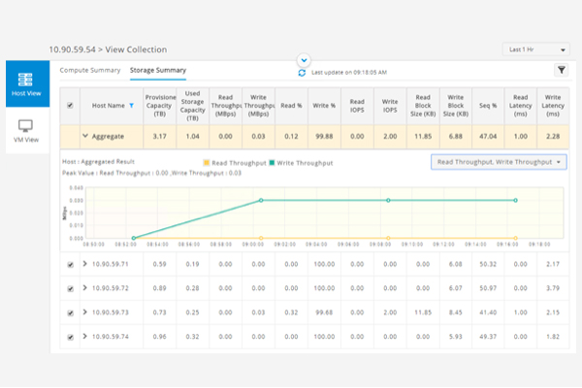The height and width of the screenshot is (388, 582).
Task: Open the filter funnel icon at top right
Action: pos(561,70)
